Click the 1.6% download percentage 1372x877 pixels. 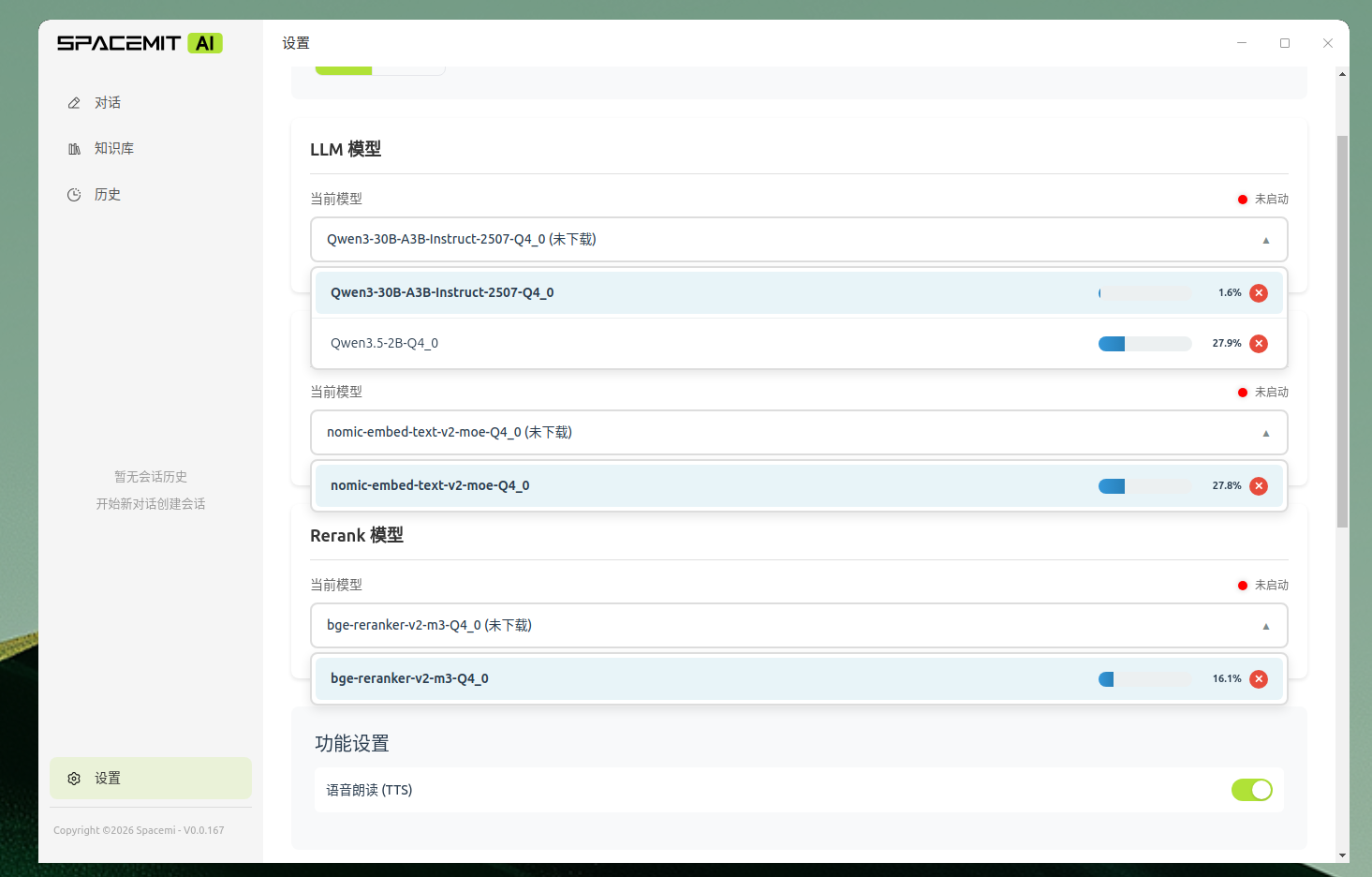click(1230, 293)
